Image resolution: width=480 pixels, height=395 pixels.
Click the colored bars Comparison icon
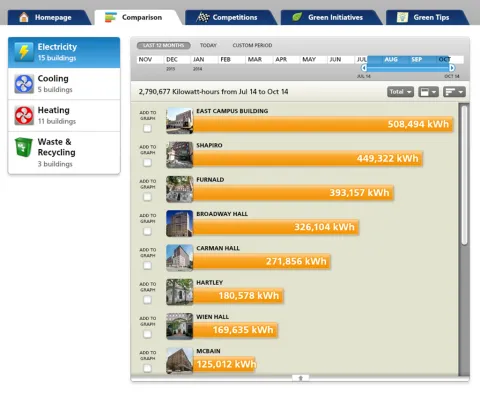[x=111, y=17]
